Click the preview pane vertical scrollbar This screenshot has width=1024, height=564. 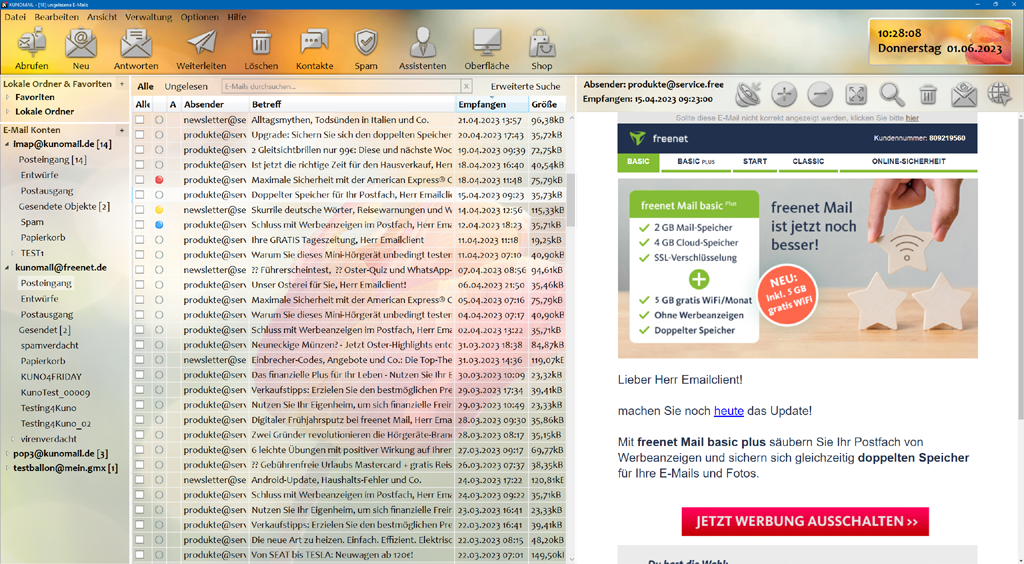[x=1020, y=268]
